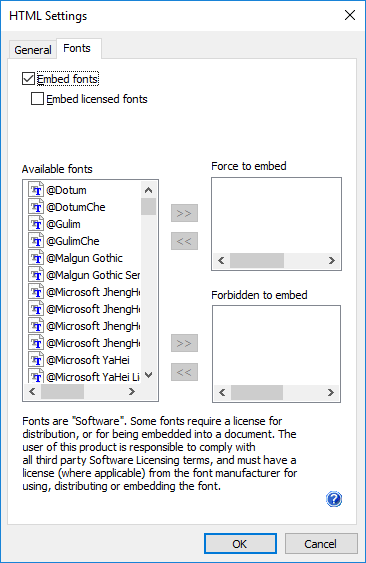Click the Cancel button
The width and height of the screenshot is (366, 563).
point(321,544)
